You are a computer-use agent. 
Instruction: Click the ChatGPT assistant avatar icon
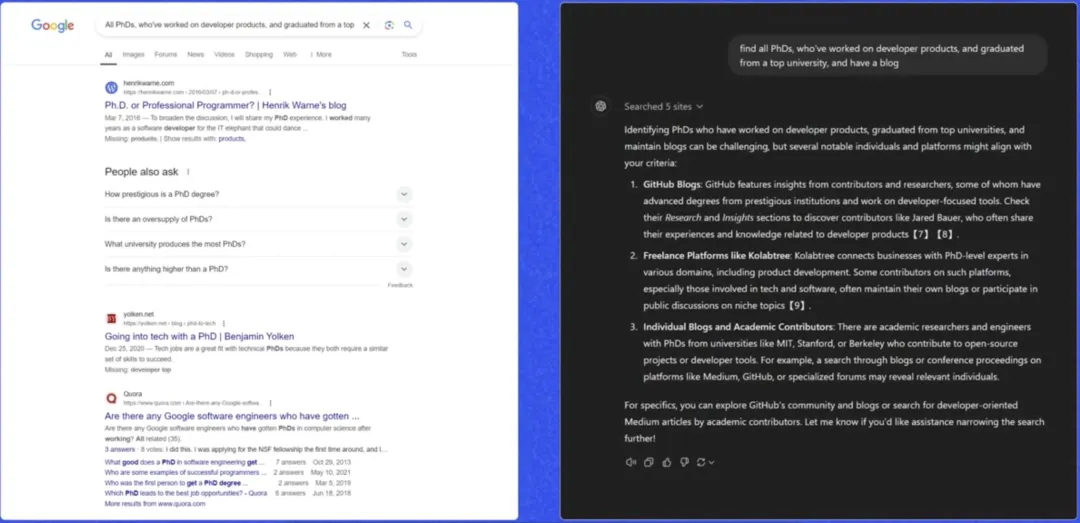[x=601, y=106]
